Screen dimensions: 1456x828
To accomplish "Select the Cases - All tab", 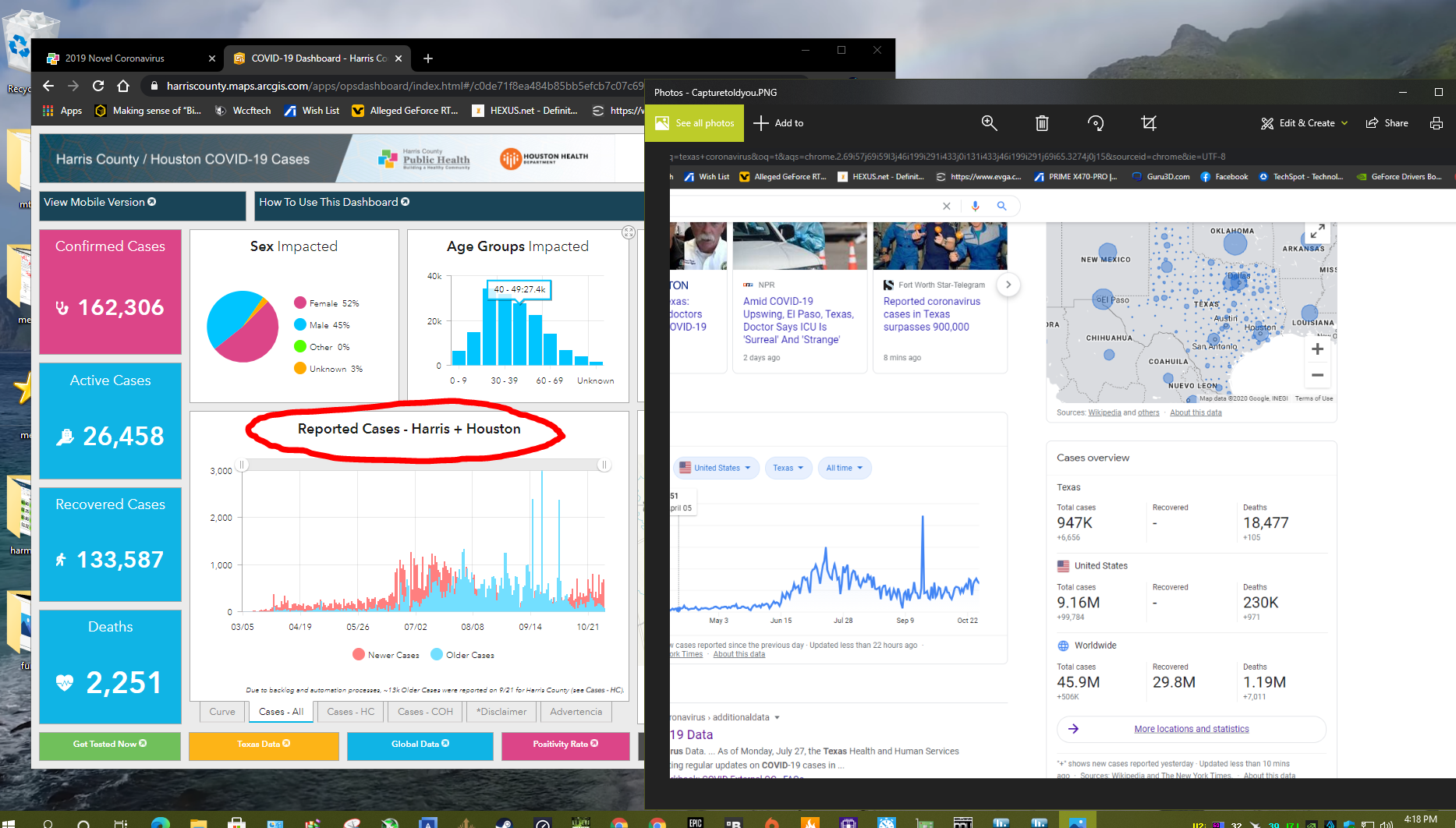I will tap(281, 712).
